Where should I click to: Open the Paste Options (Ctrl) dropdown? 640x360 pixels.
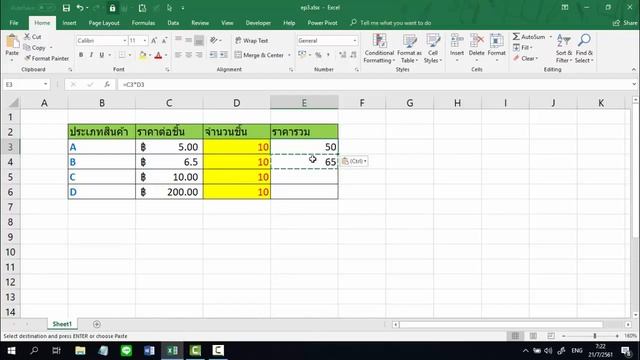[354, 161]
